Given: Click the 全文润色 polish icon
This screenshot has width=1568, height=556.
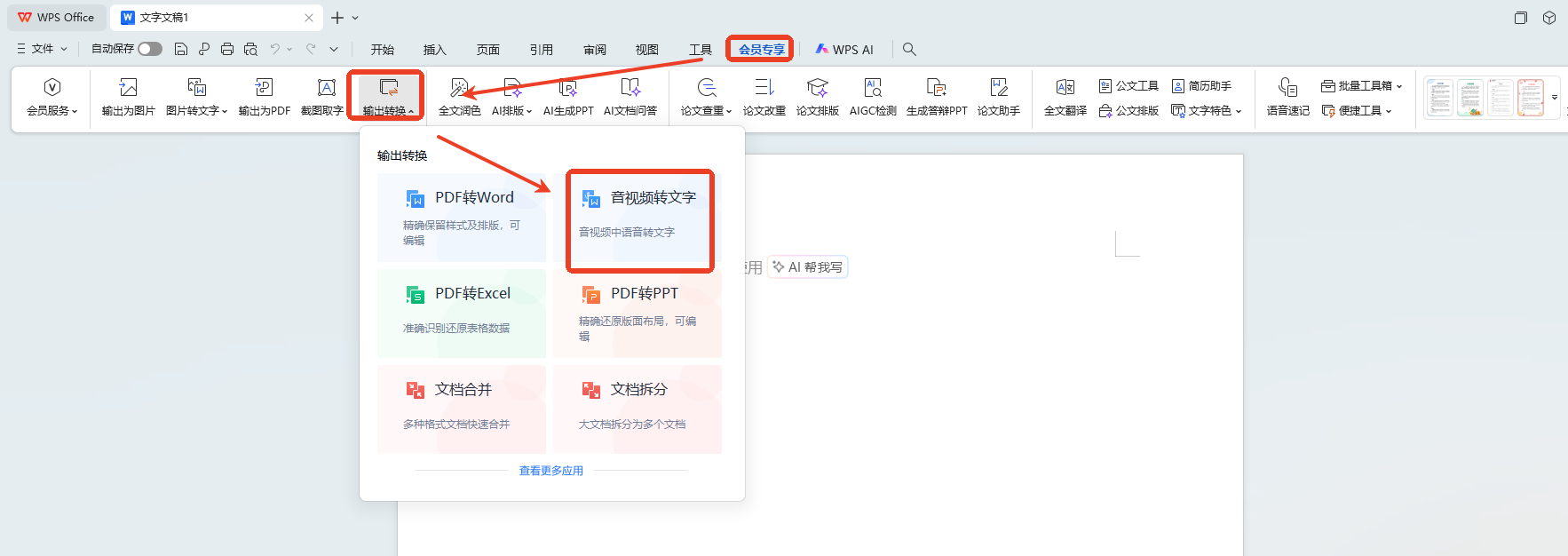Looking at the screenshot, I should [x=459, y=87].
